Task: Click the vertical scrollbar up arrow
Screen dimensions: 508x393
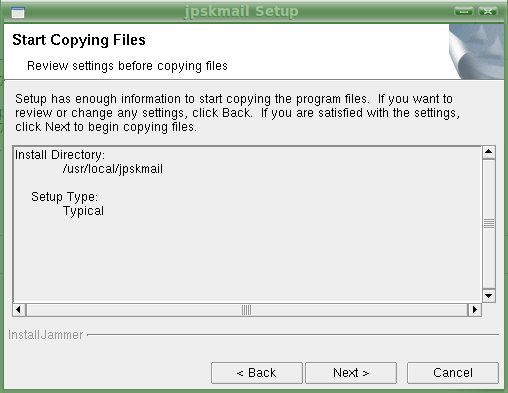Action: [x=489, y=152]
